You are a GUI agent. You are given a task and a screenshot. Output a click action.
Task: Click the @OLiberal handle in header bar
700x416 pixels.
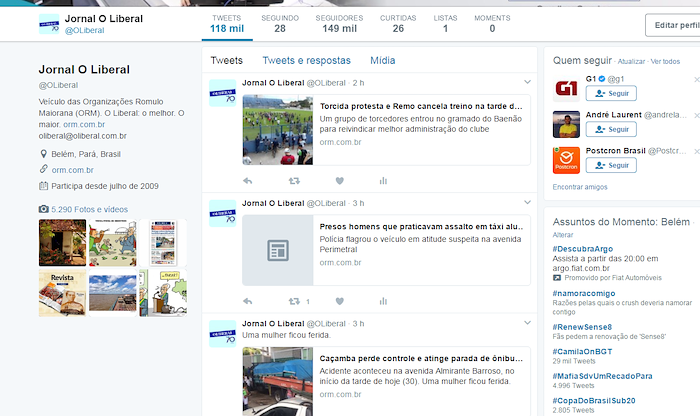(x=84, y=30)
